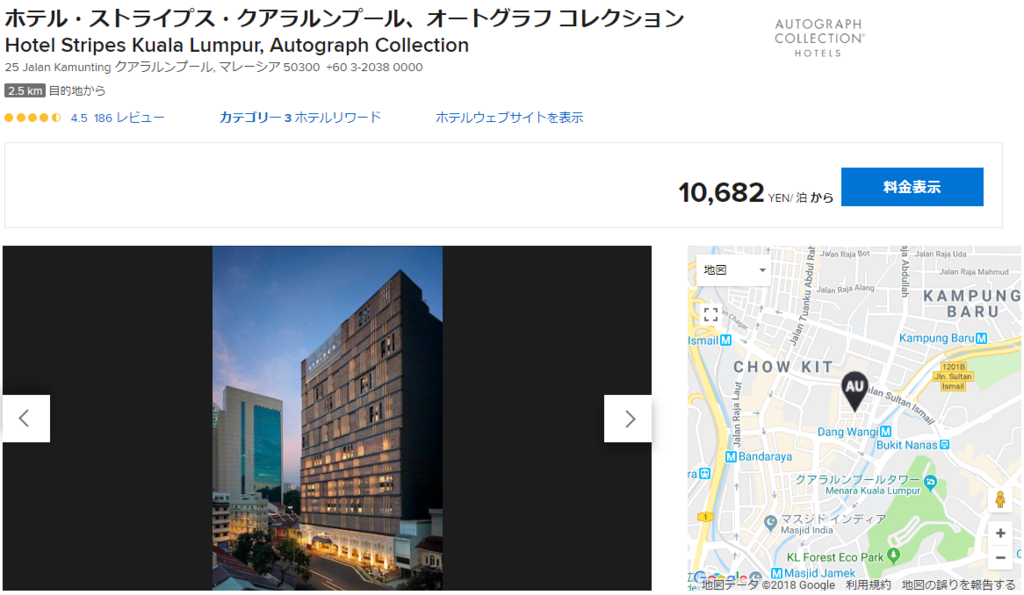Viewport: 1024px width, 595px height.
Task: Click KL Forest Eco Park marker
Action: coord(894,556)
